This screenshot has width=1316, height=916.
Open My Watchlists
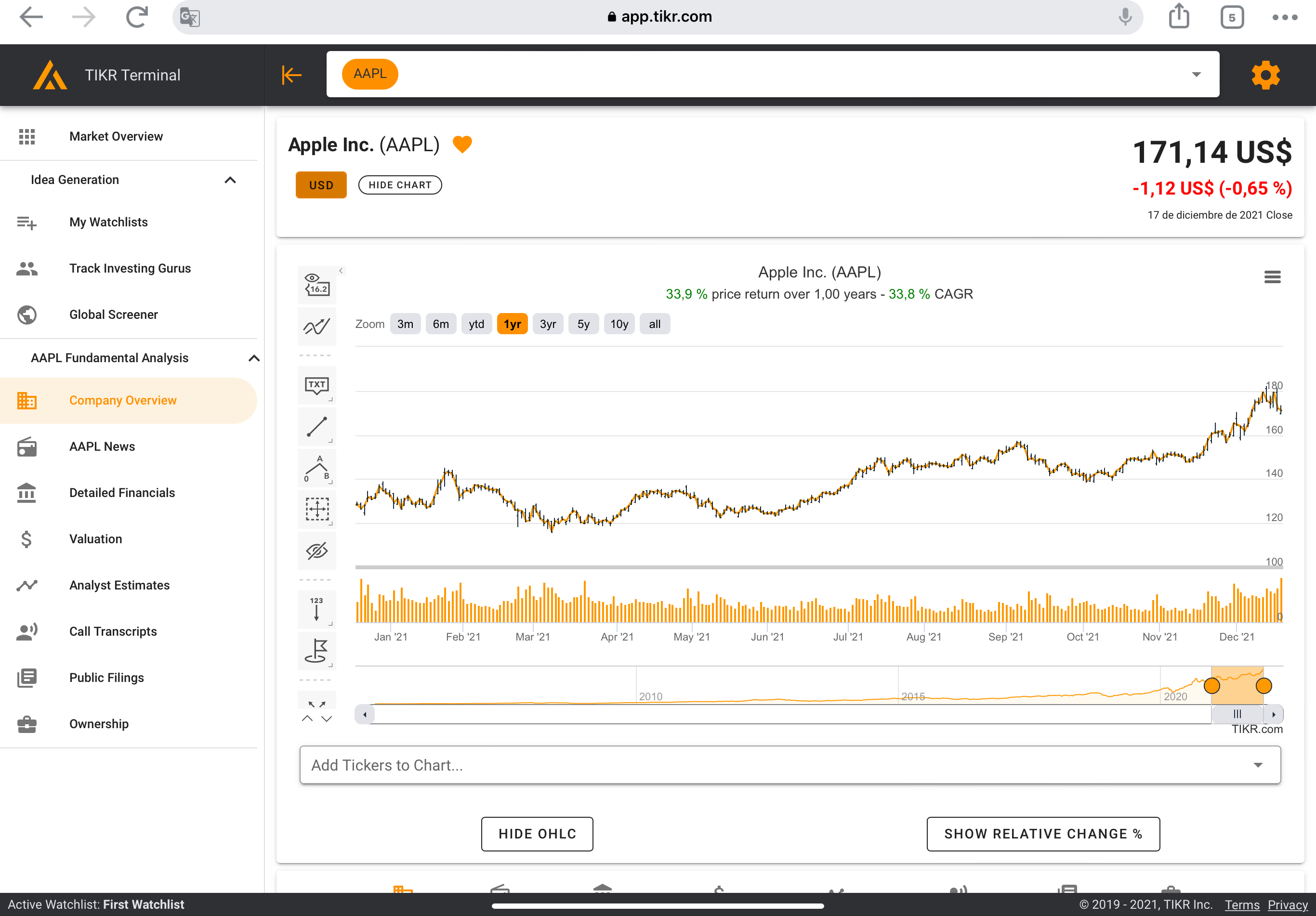point(129,222)
